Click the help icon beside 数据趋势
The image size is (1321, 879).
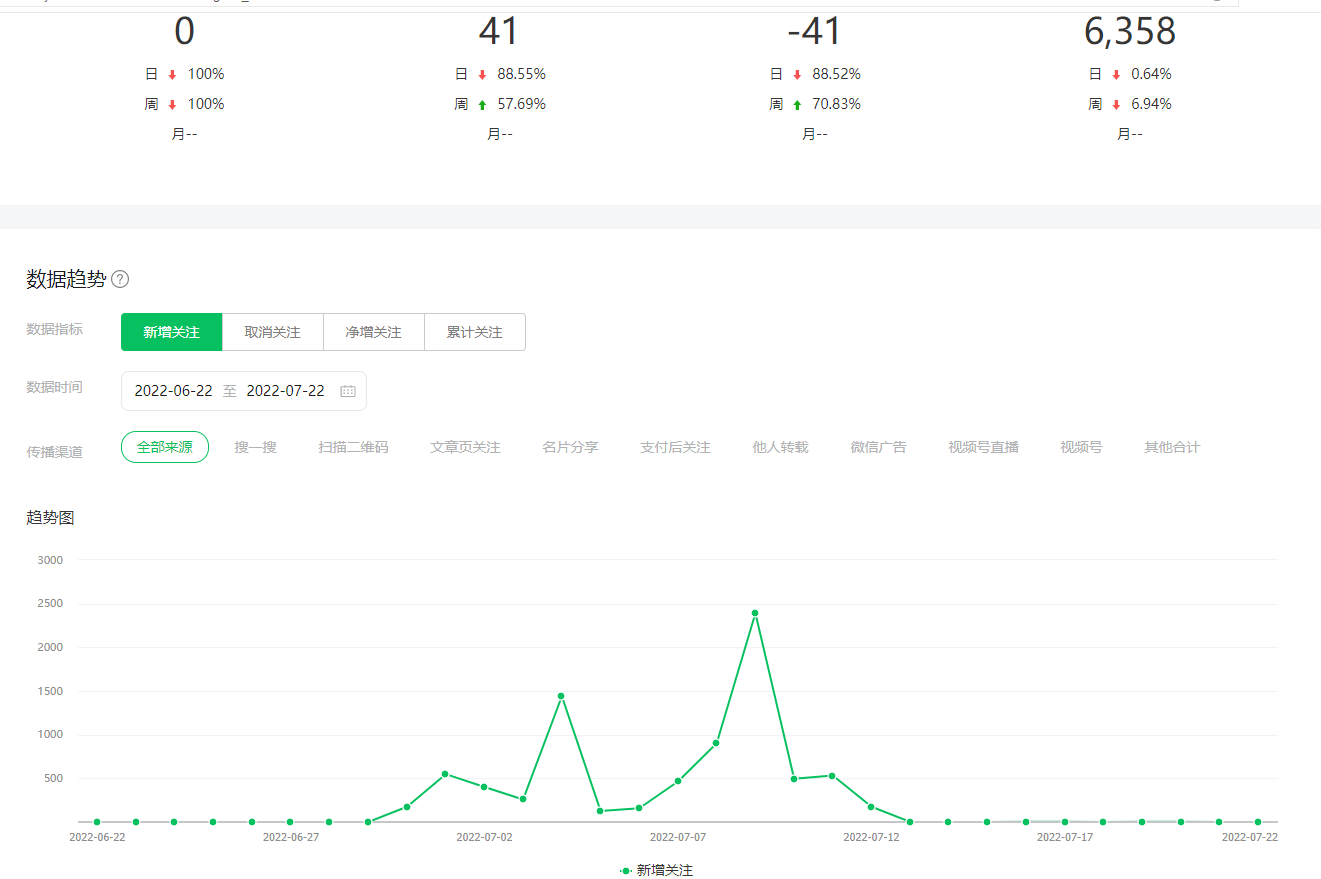[120, 279]
